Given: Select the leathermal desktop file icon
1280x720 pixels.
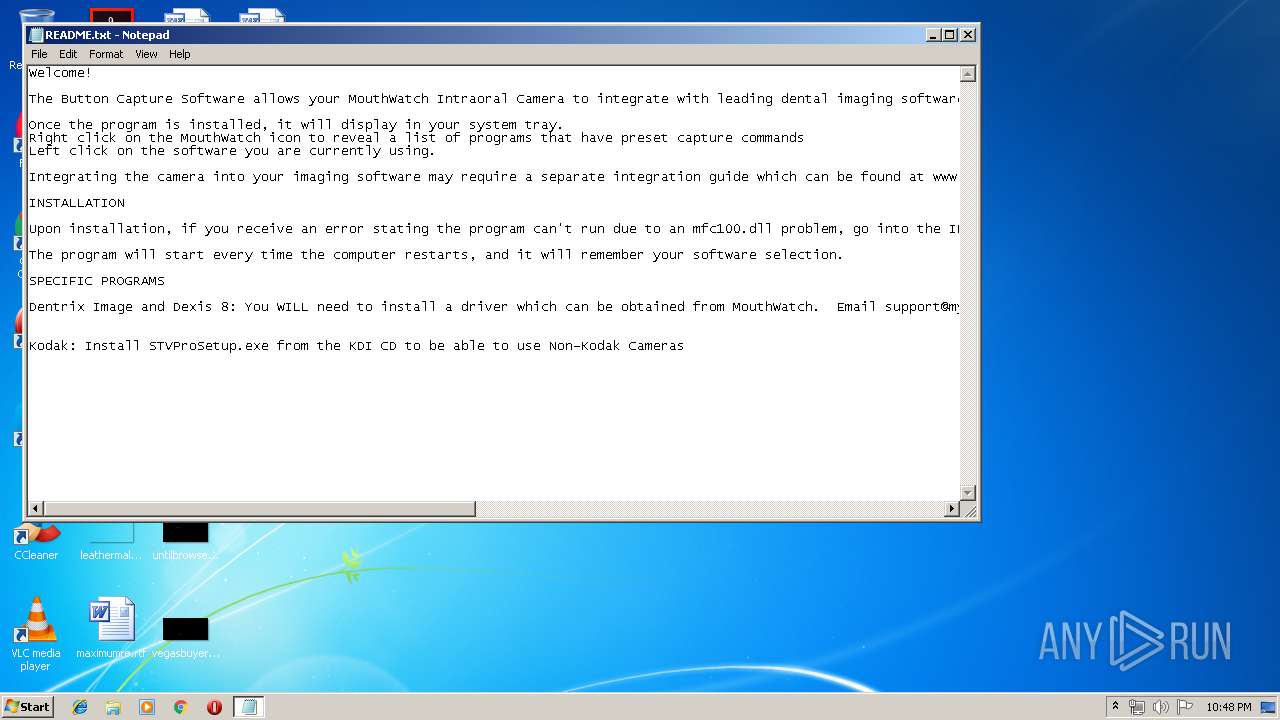Looking at the screenshot, I should tap(111, 542).
